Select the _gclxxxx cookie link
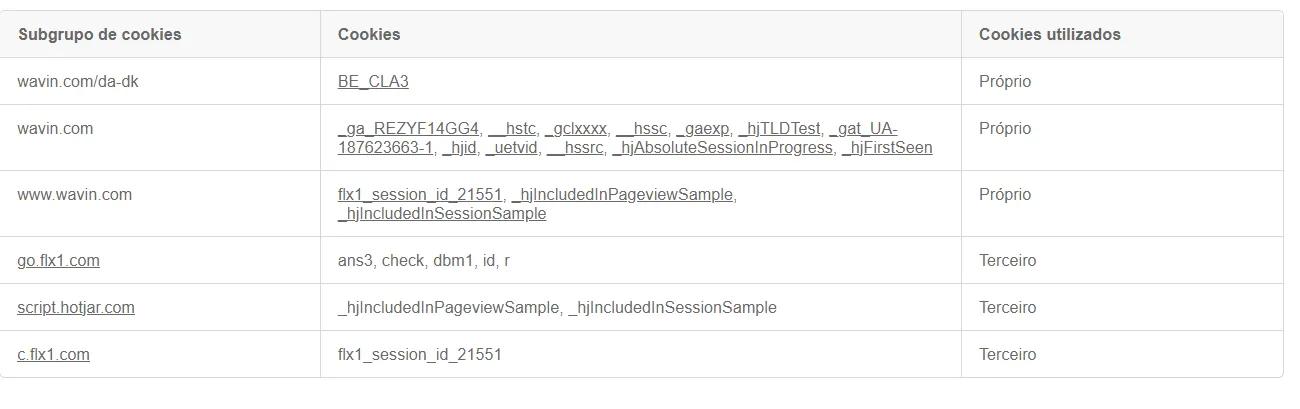 pos(576,129)
